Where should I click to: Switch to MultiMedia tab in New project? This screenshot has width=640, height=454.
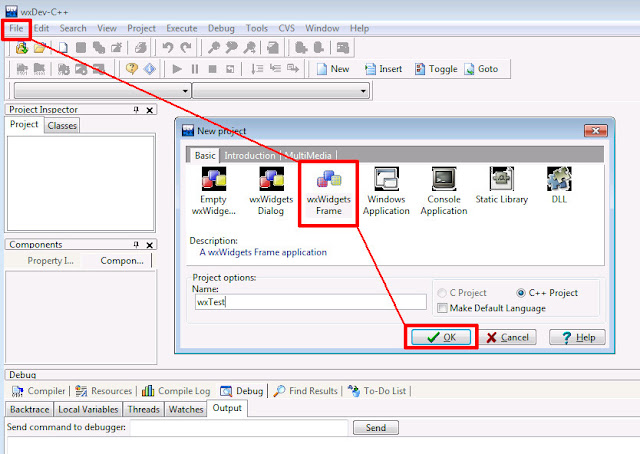point(308,156)
